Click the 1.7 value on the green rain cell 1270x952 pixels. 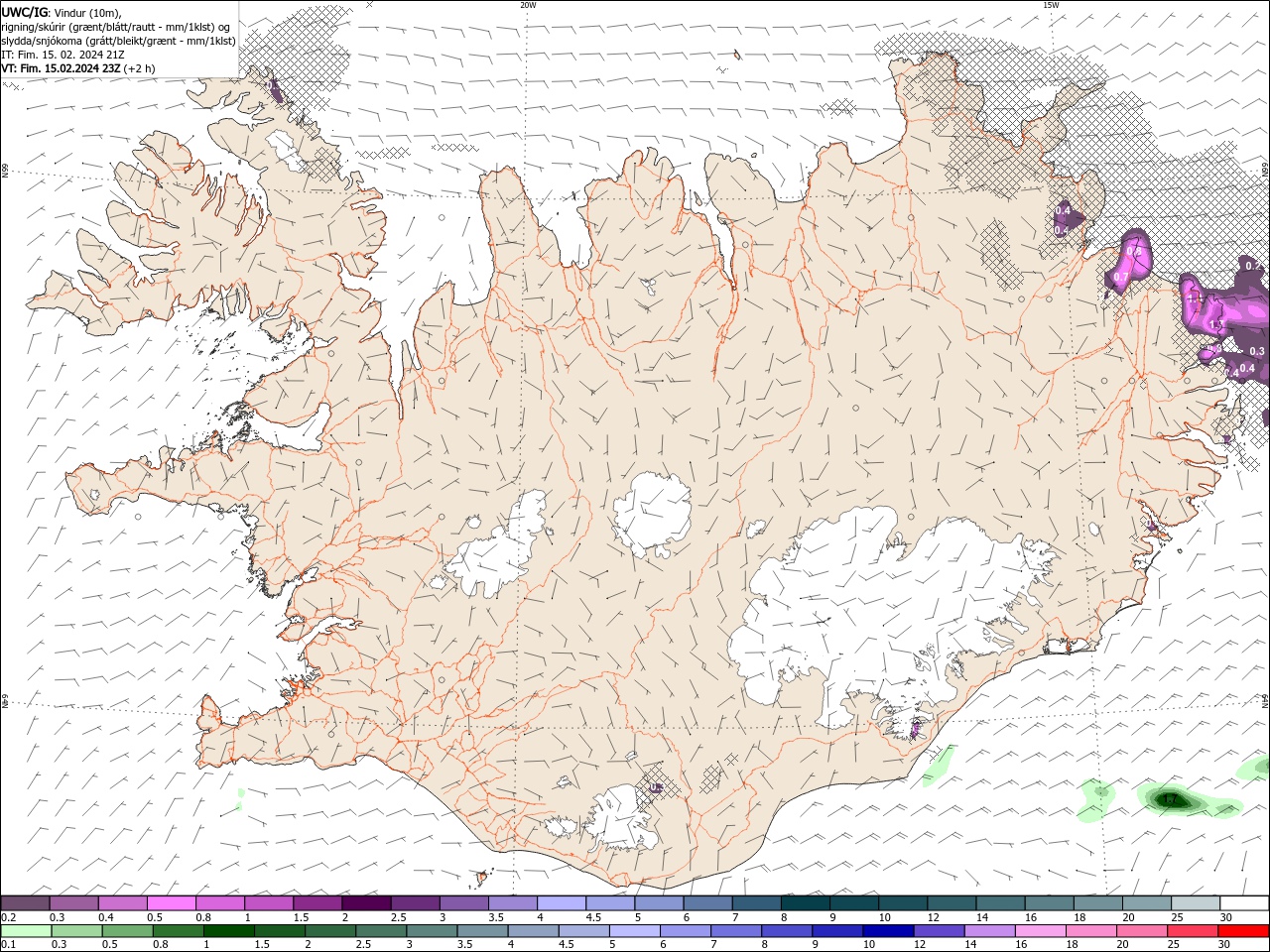1171,799
